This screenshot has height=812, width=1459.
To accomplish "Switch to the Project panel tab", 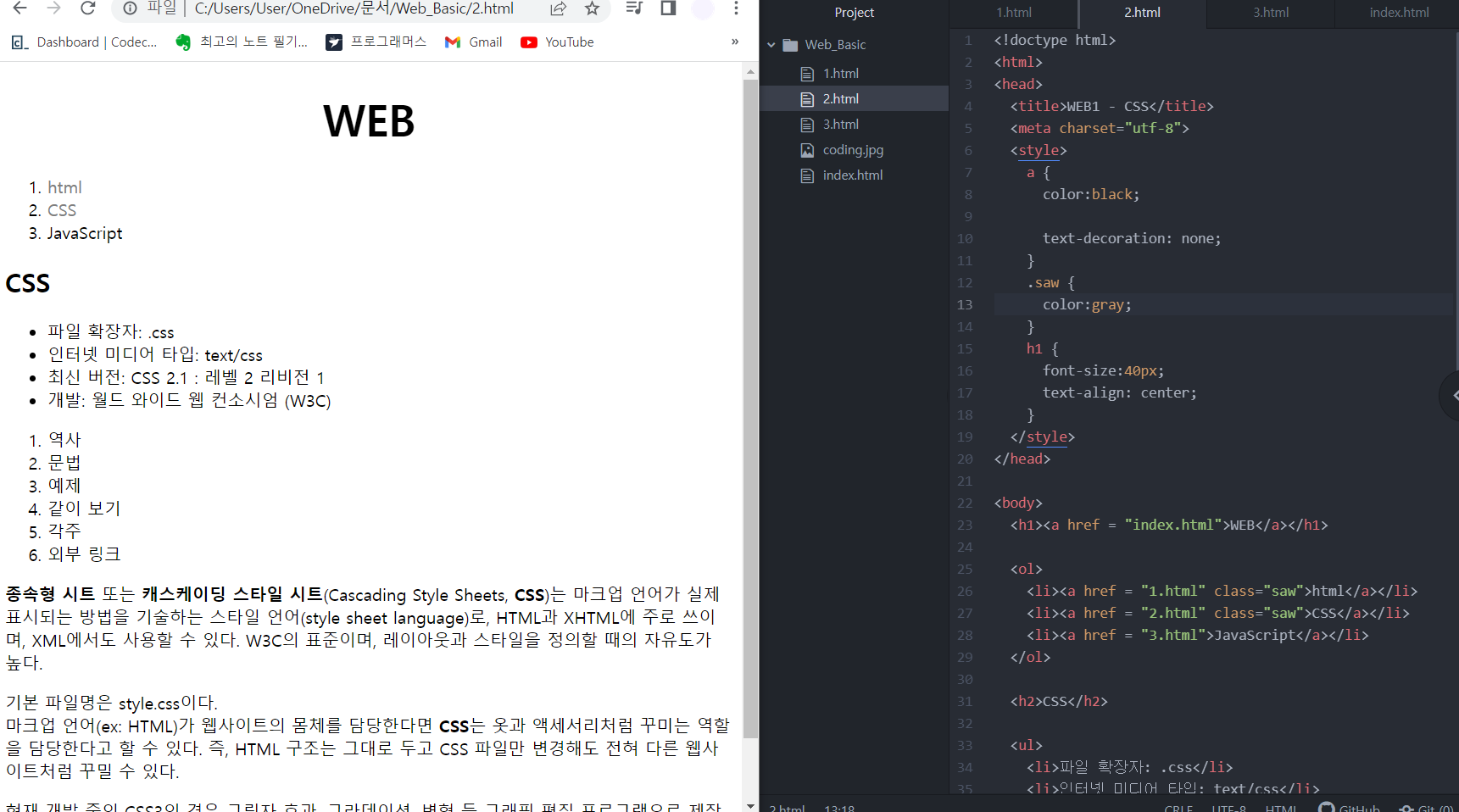I will pos(854,13).
